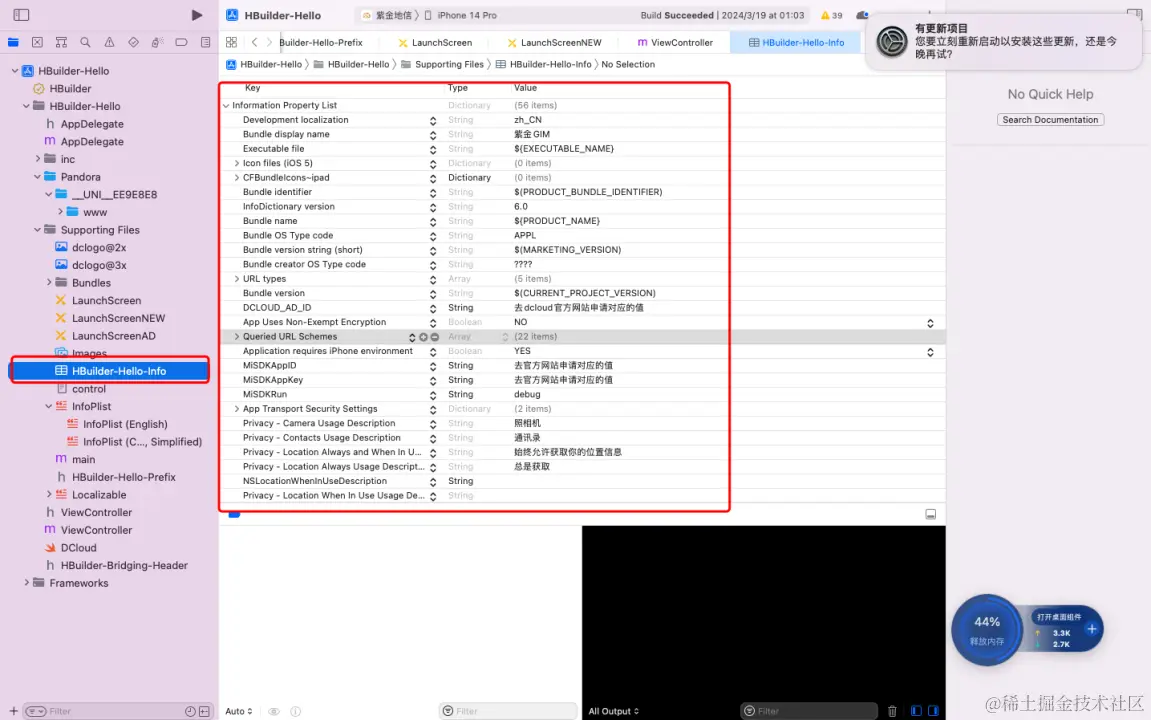Show recent files filter clock icon

(x=190, y=711)
